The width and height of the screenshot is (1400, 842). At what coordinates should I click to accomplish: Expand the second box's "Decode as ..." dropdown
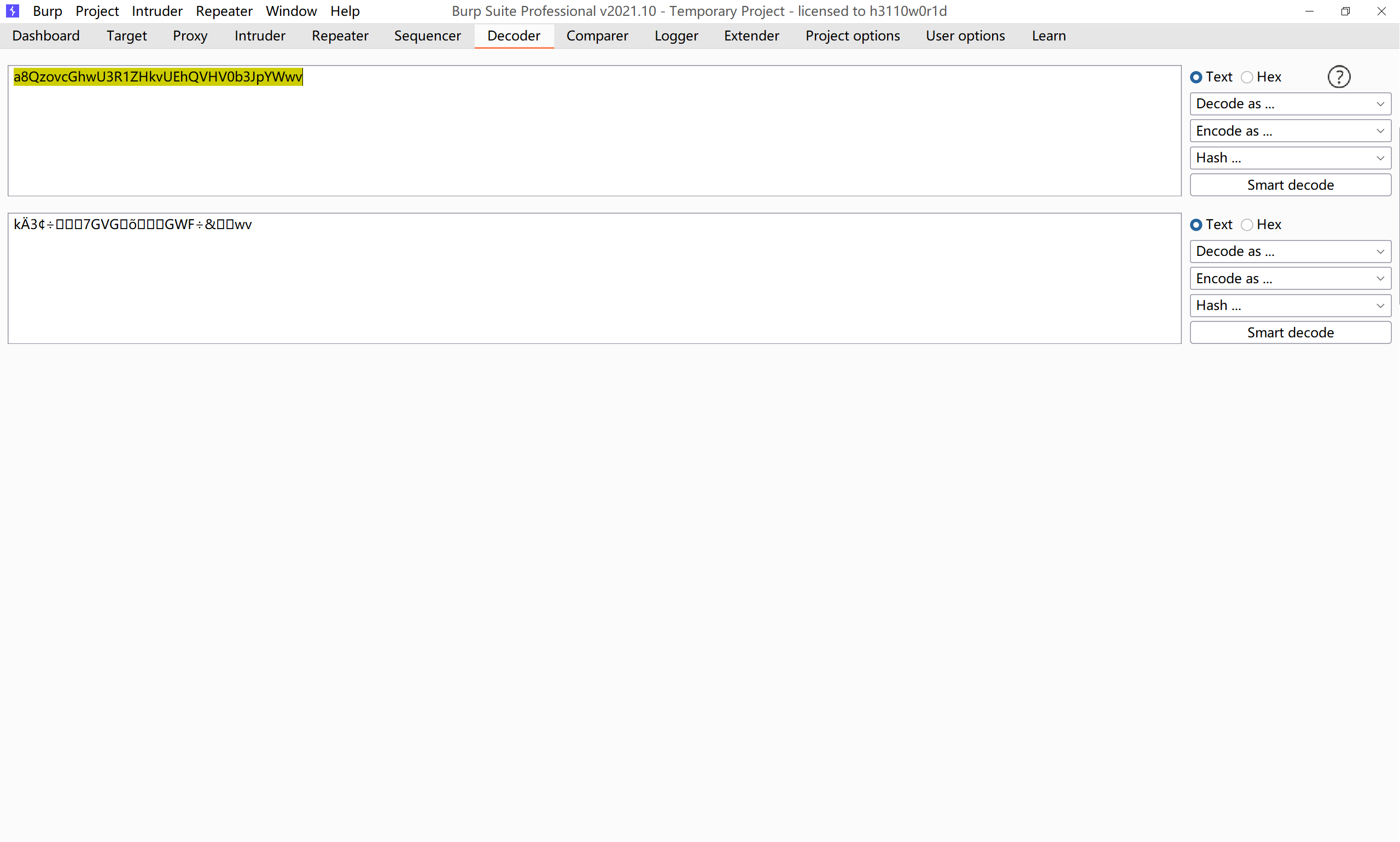pyautogui.click(x=1290, y=252)
